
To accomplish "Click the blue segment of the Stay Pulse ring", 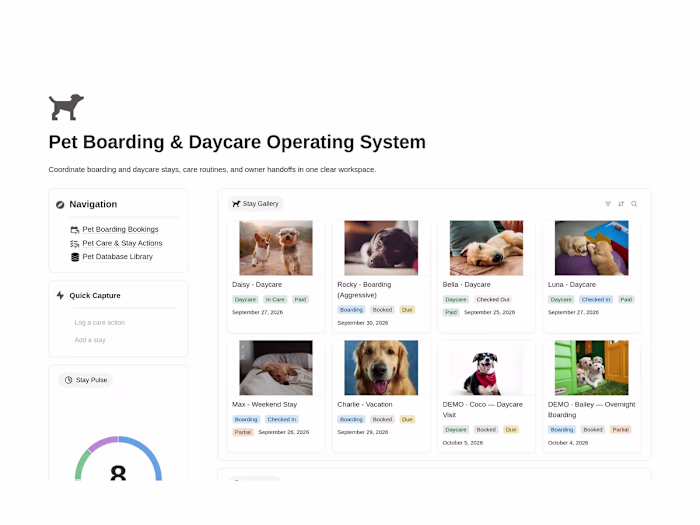I will [149, 452].
